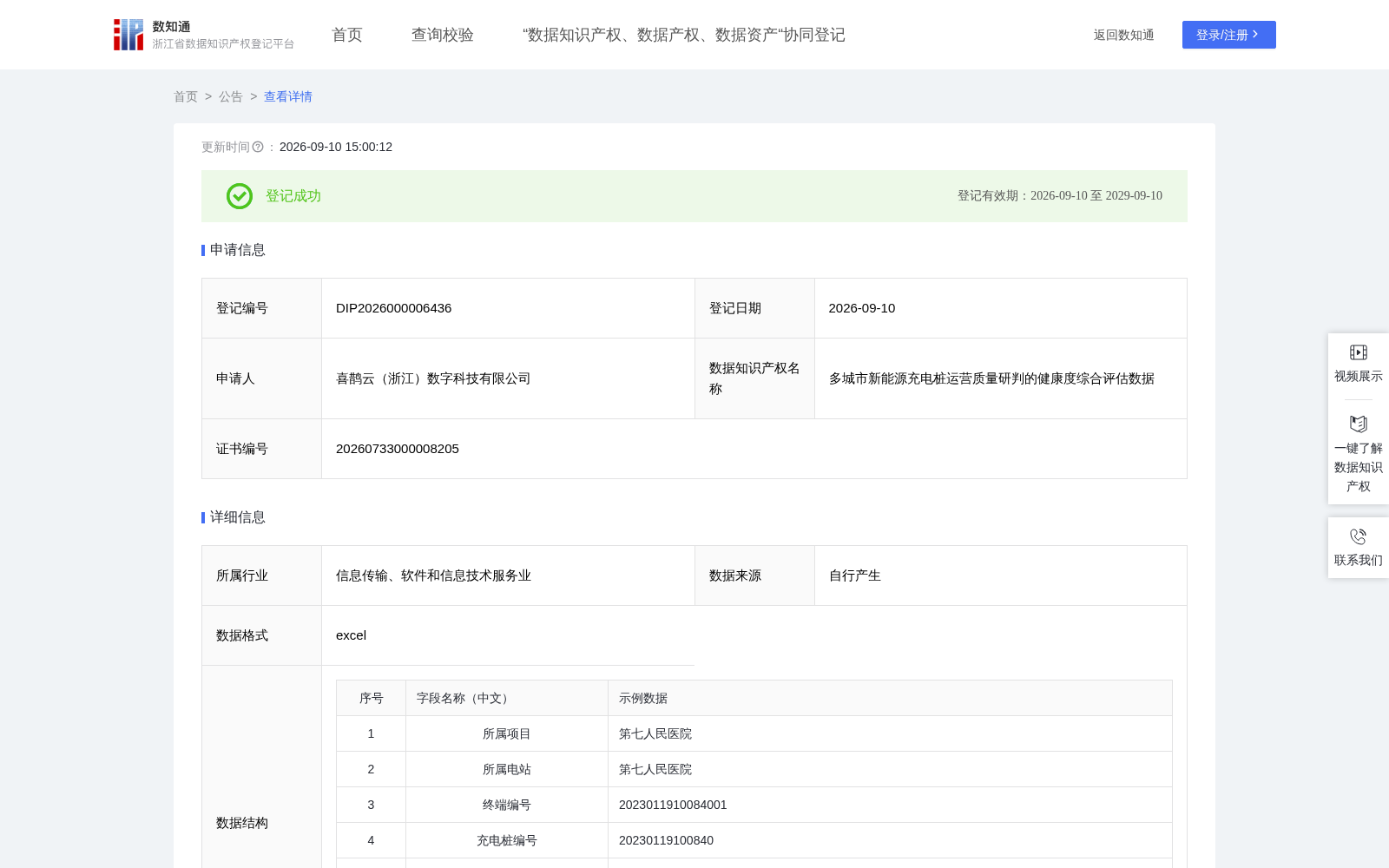Select the excel data format value
1389x868 pixels.
[352, 635]
